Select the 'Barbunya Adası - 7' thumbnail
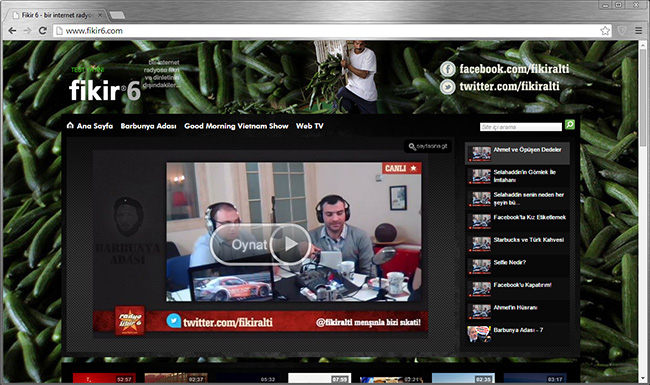 [x=479, y=334]
